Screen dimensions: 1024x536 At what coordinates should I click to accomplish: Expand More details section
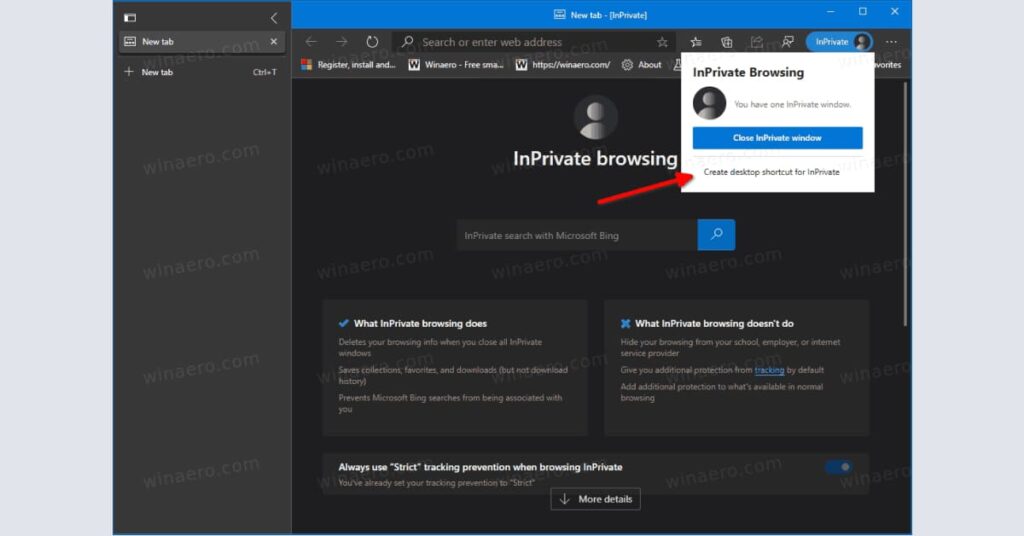[595, 499]
